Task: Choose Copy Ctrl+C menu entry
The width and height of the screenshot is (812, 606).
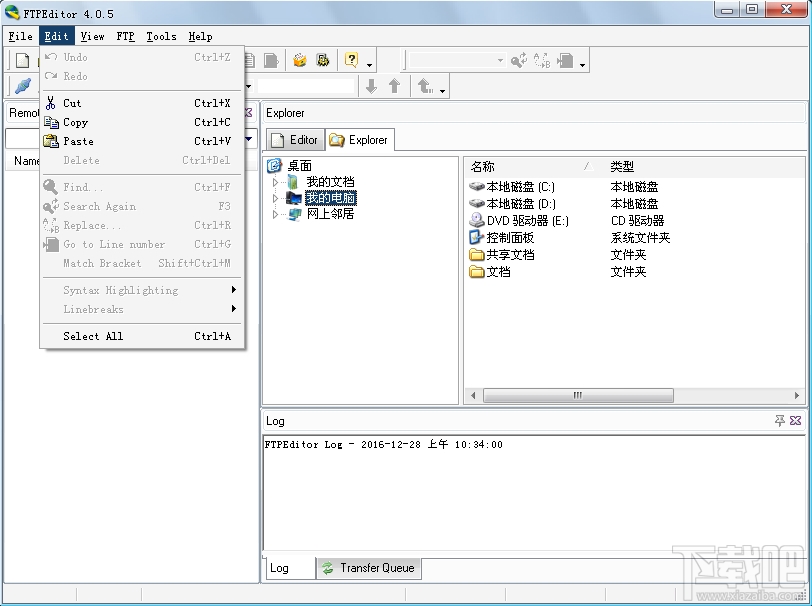Action: tap(141, 122)
